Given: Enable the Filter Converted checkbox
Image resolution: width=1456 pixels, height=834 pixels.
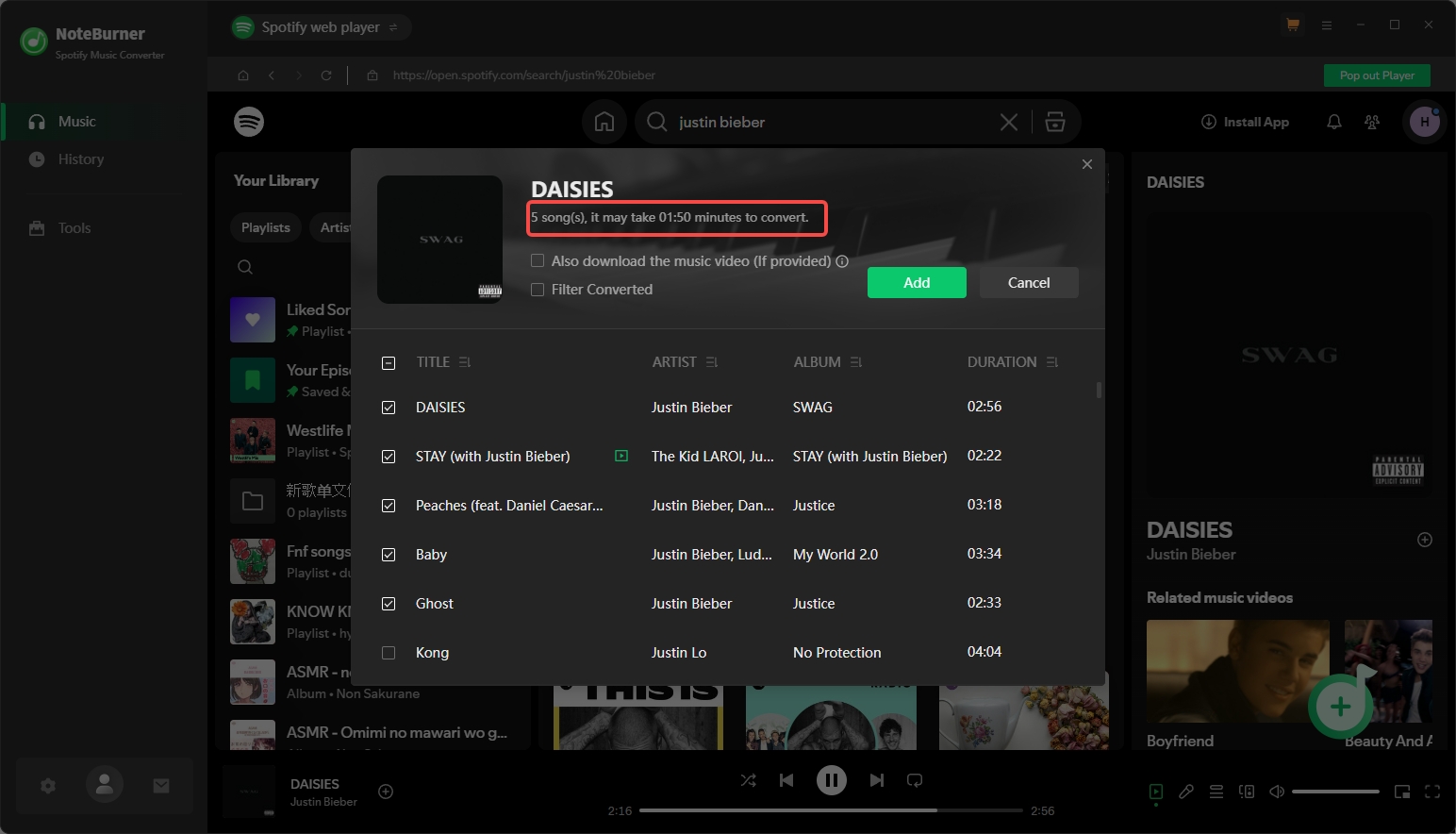Looking at the screenshot, I should (538, 290).
